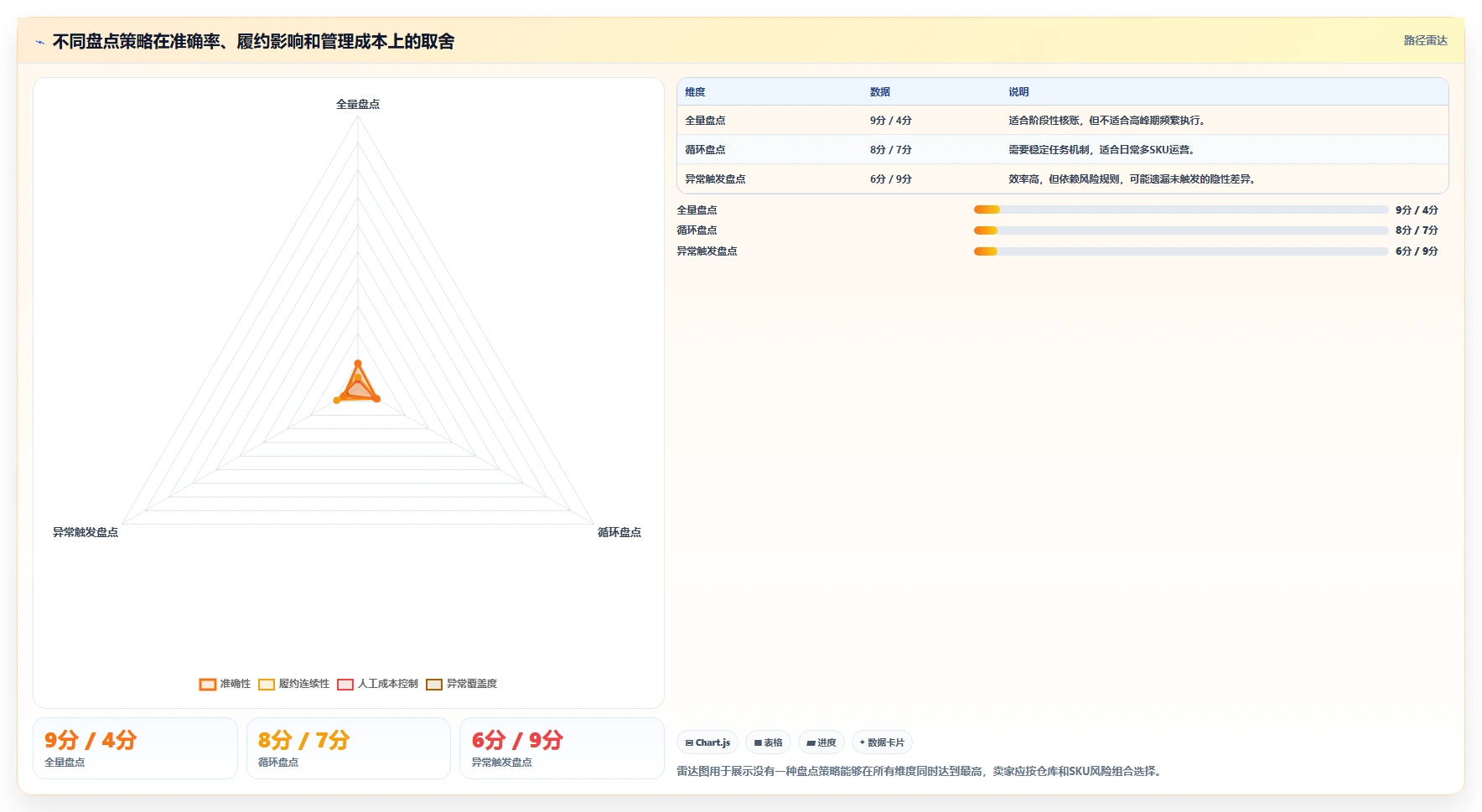Click the footer note starting 雷达图用于展示
The image size is (1482, 812).
coord(921,772)
